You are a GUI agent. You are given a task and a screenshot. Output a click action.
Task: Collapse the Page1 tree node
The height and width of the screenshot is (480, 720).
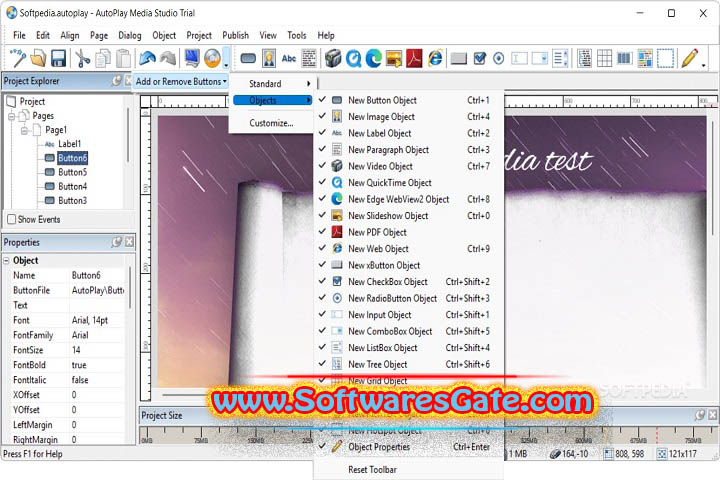pos(24,131)
